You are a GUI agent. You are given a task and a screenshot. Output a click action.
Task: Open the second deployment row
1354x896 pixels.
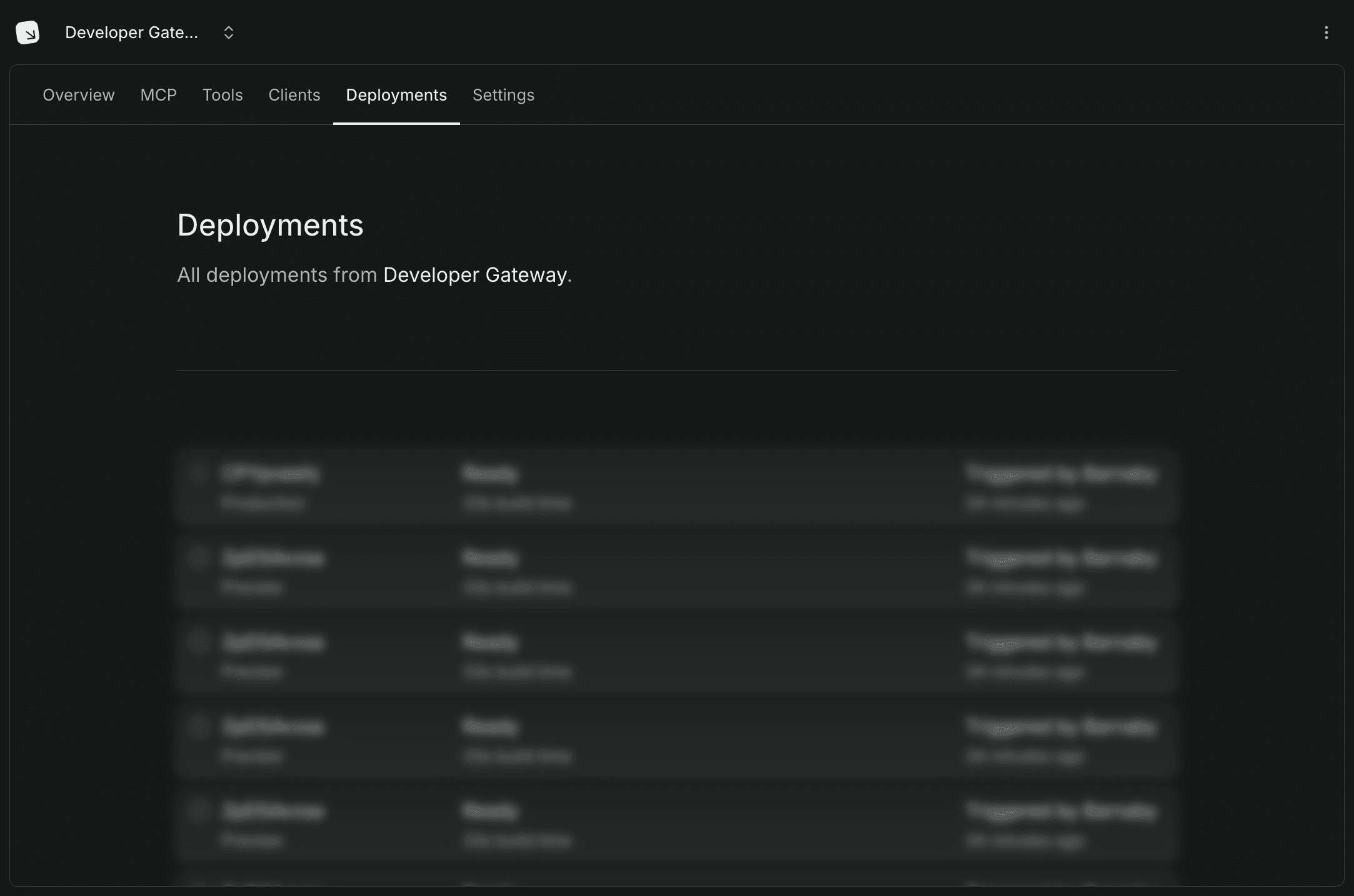(x=676, y=572)
